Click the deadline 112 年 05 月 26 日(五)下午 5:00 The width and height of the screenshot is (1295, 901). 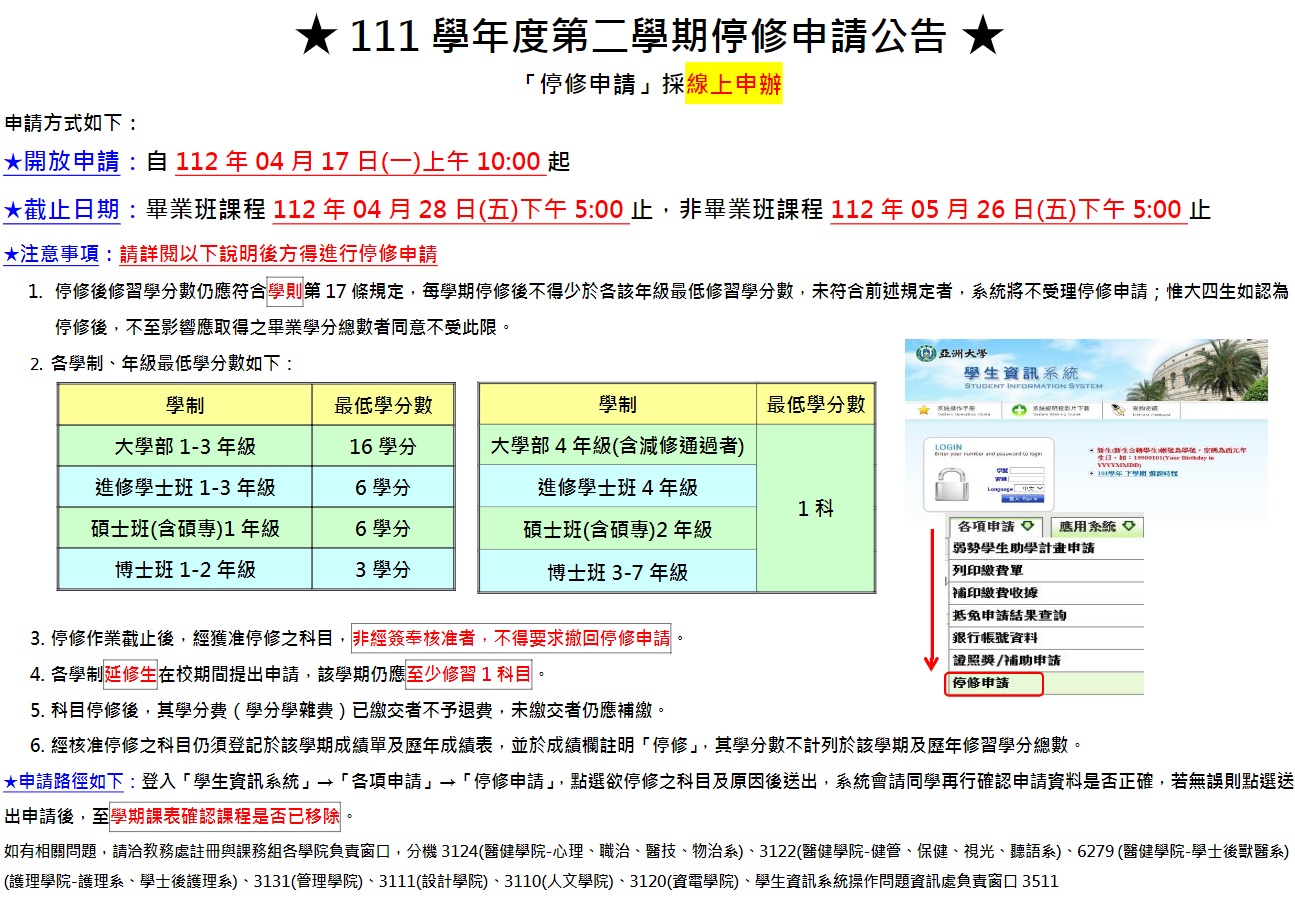[1007, 210]
